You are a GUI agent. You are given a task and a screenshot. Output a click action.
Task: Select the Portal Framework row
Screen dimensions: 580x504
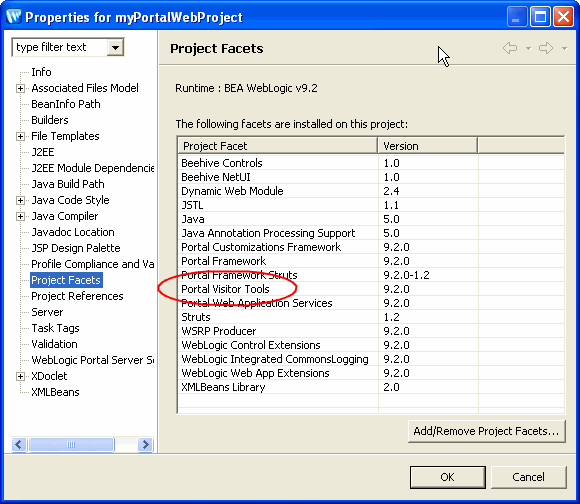(x=371, y=261)
